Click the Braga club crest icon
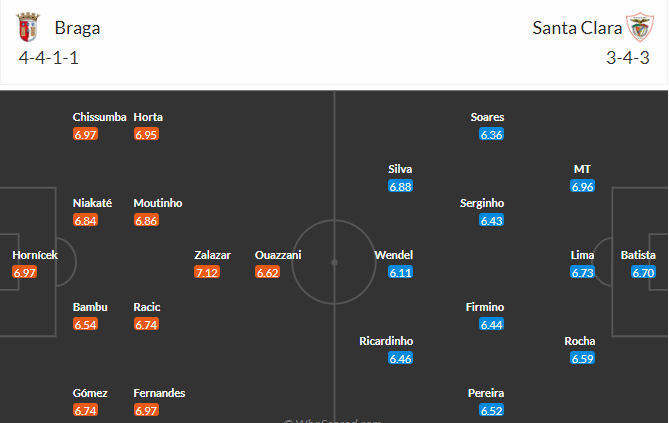Viewport: 669px width, 423px height. click(x=28, y=27)
